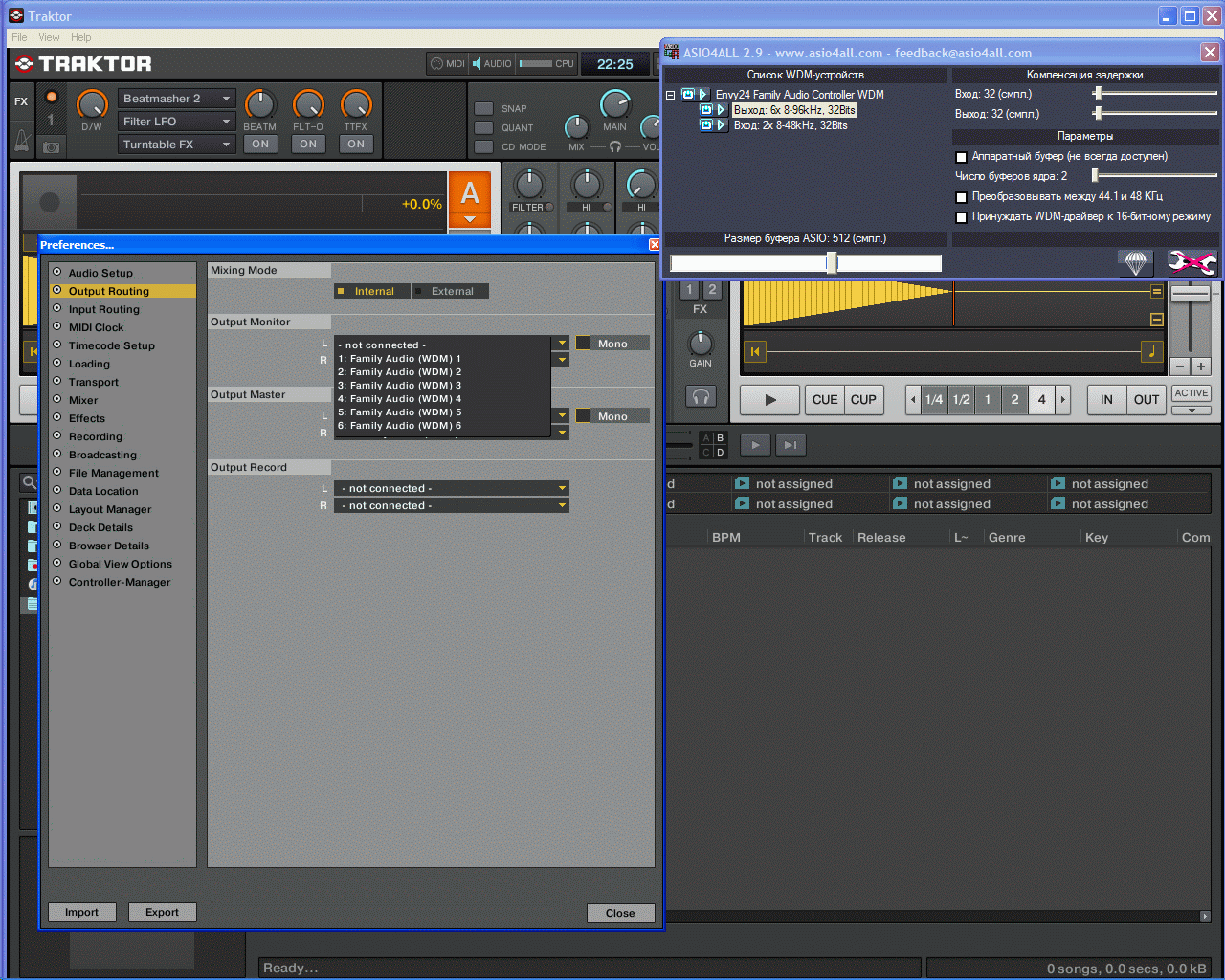This screenshot has width=1225, height=980.
Task: Open the View menu
Action: click(x=49, y=37)
